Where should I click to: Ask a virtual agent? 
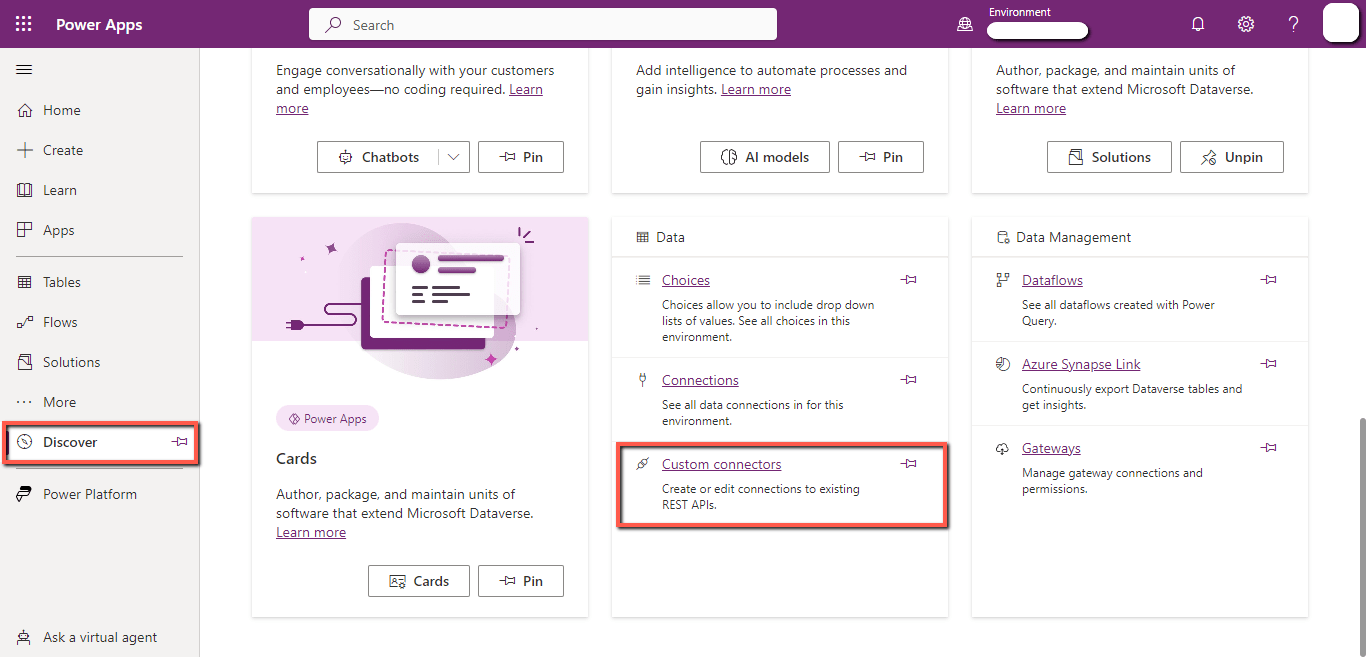(100, 637)
